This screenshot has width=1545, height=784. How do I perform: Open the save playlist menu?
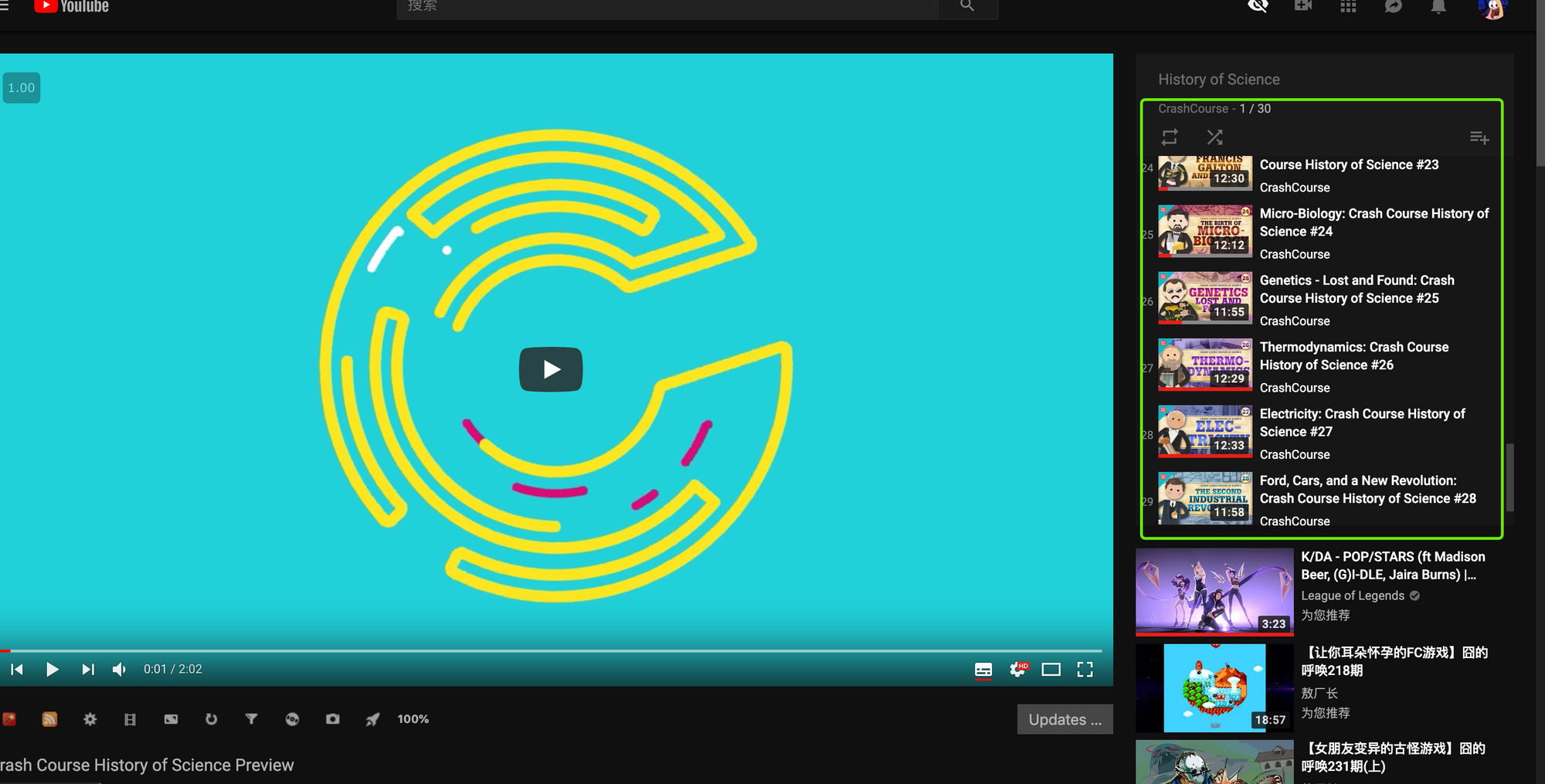click(x=1479, y=137)
